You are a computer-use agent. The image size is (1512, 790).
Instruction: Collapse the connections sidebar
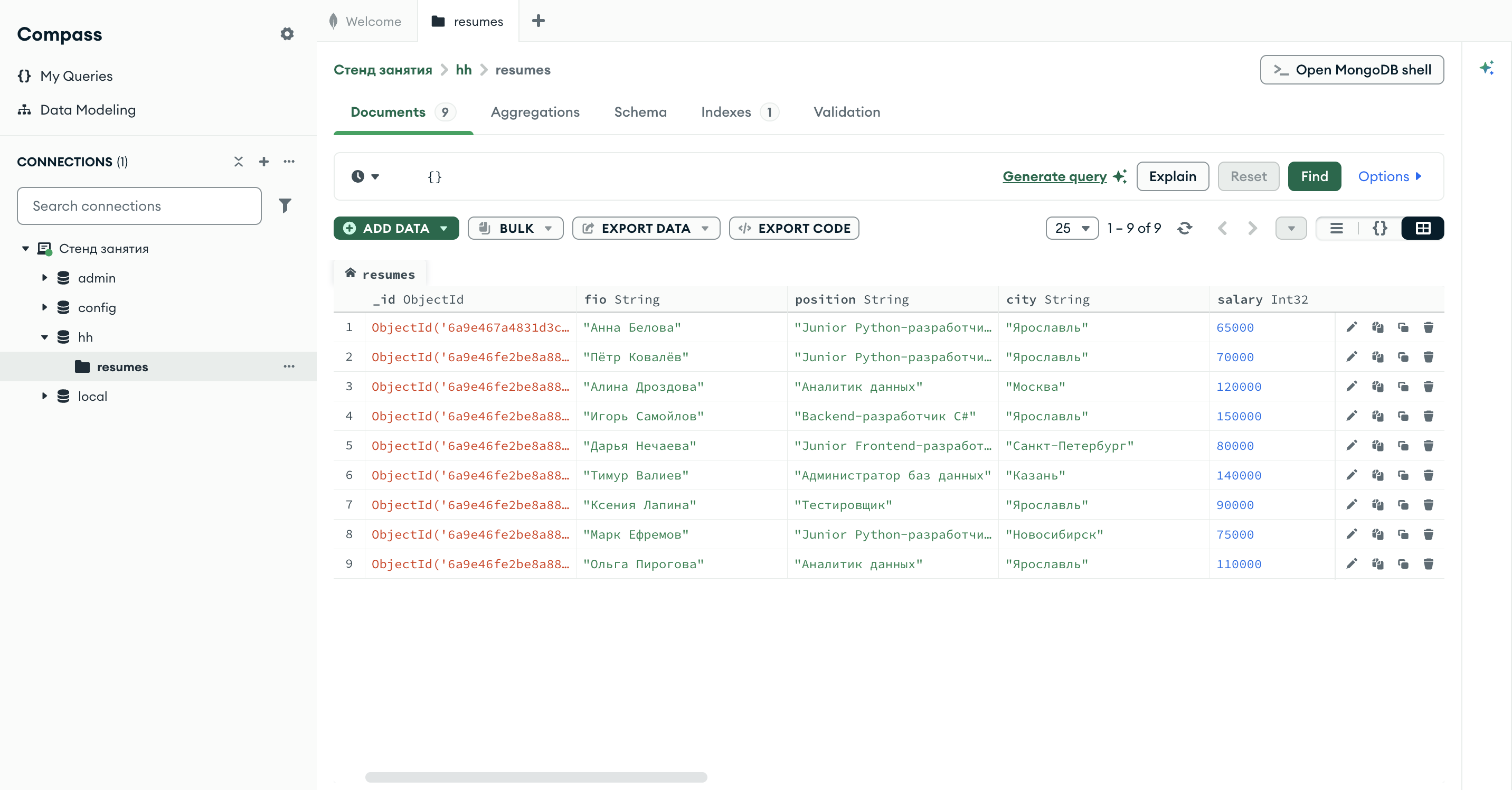[x=238, y=162]
